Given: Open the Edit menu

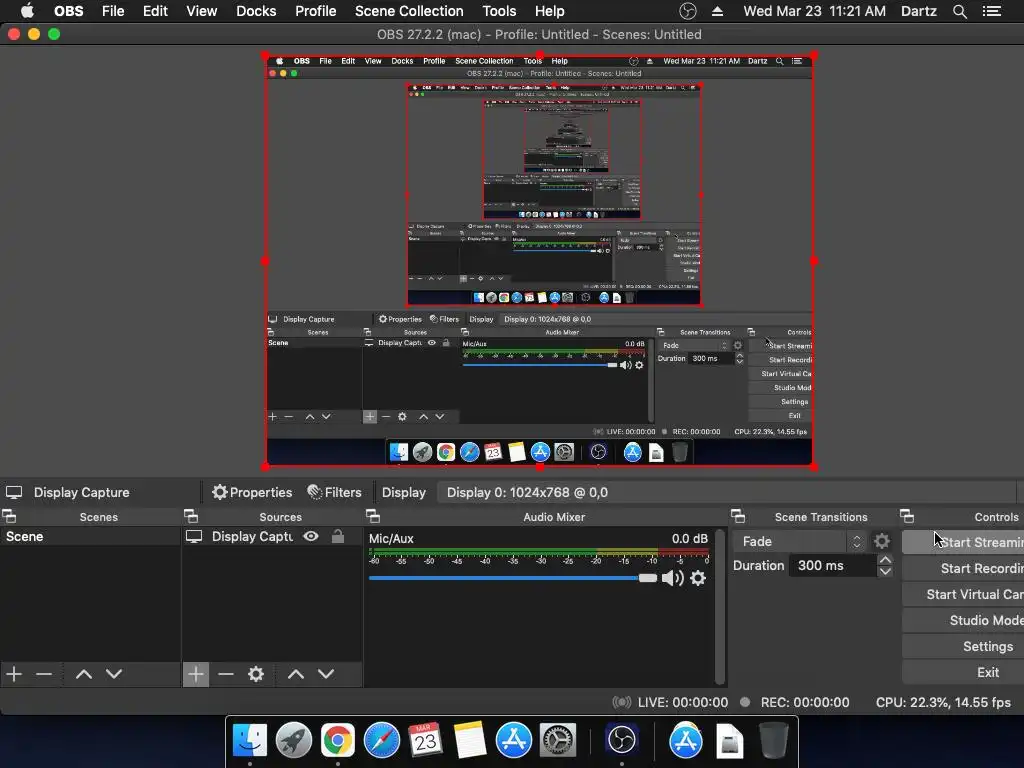Looking at the screenshot, I should [155, 11].
